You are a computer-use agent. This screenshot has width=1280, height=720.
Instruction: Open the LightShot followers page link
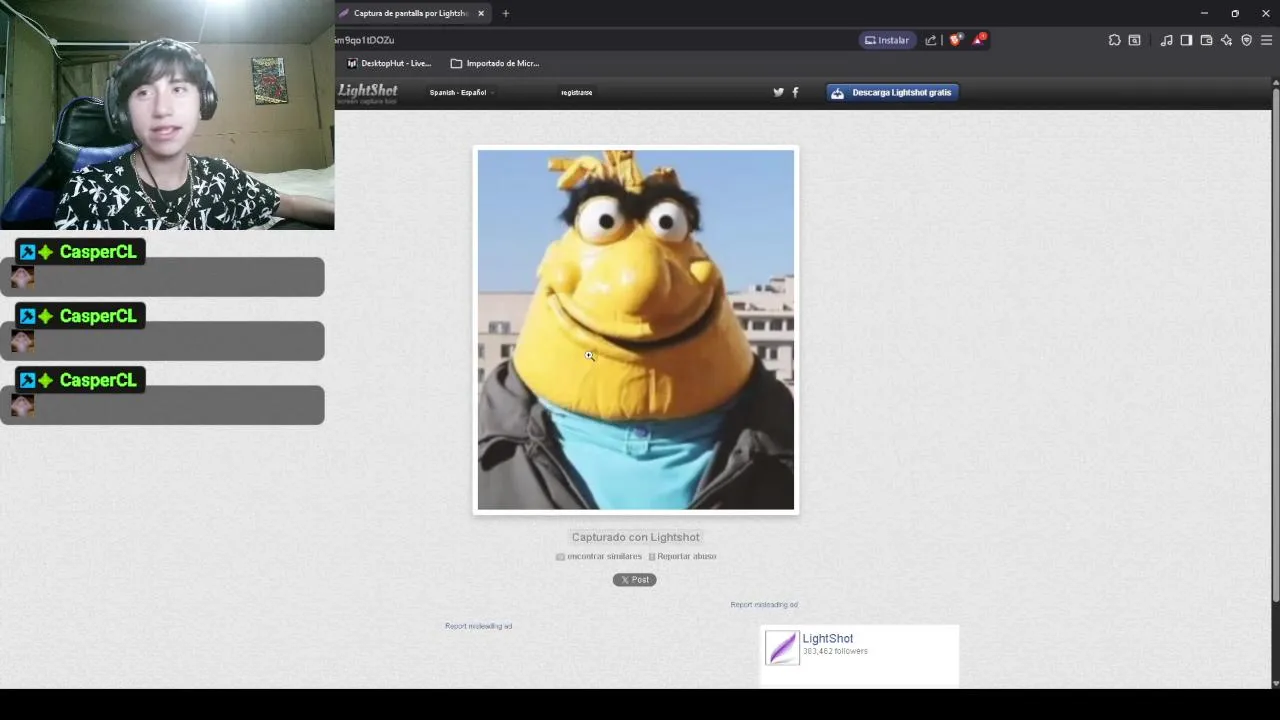(x=827, y=638)
